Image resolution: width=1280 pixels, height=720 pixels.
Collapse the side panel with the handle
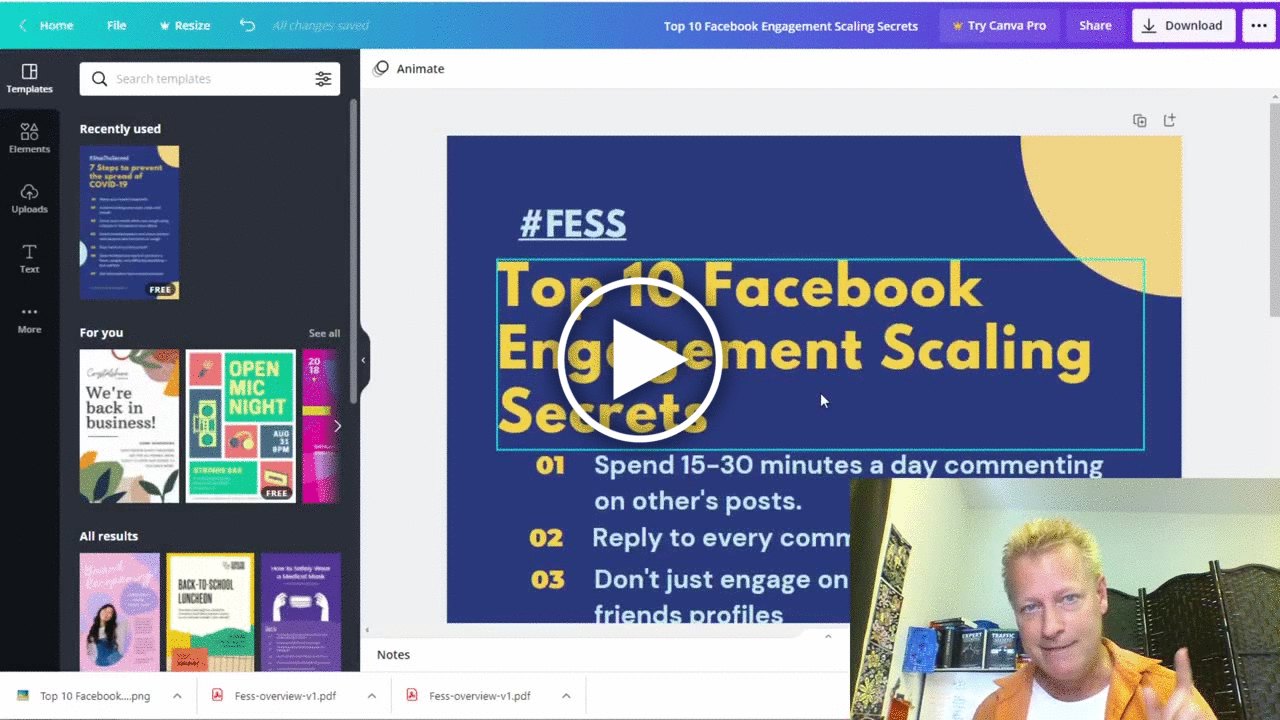(363, 360)
